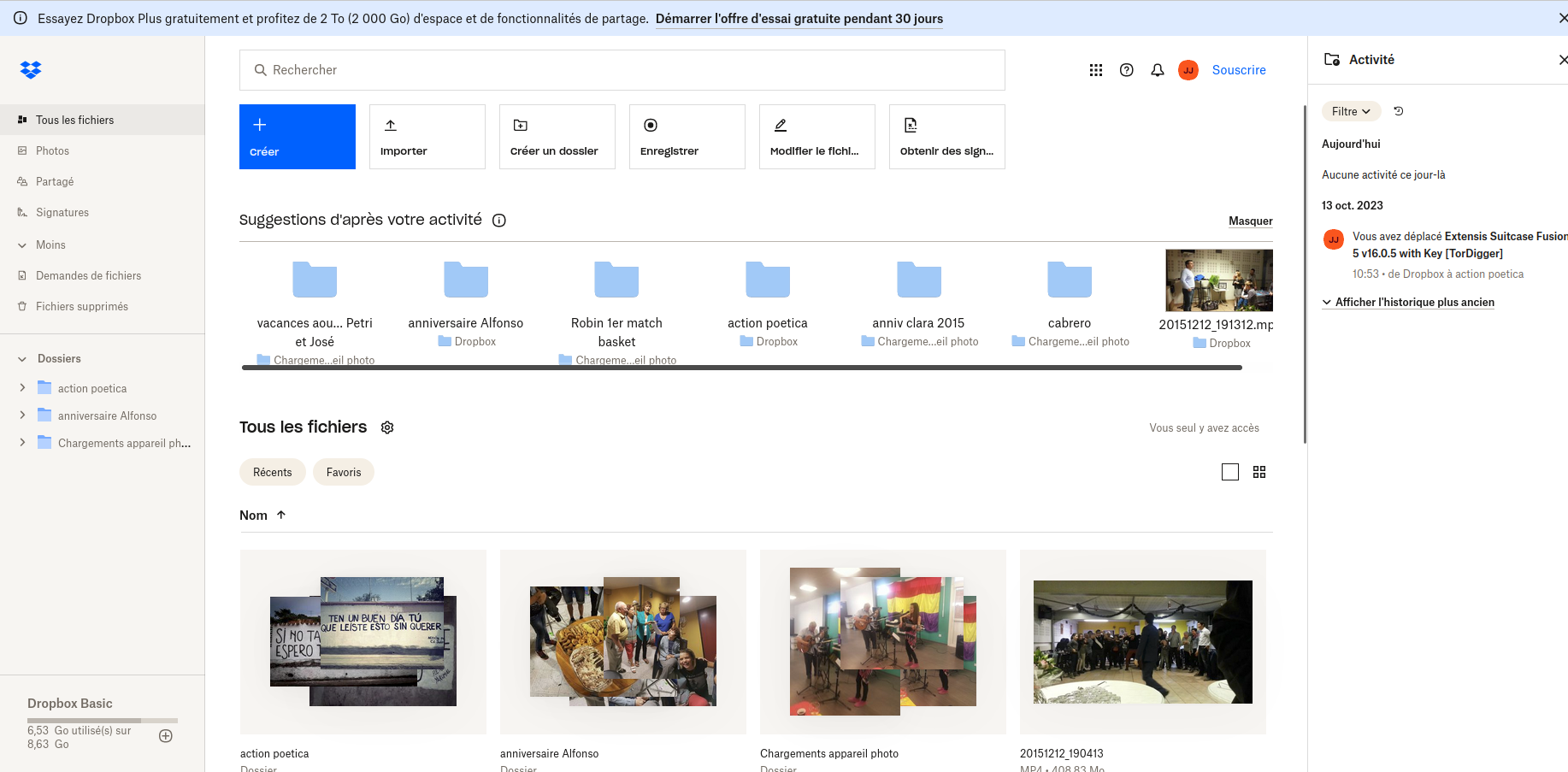This screenshot has height=772, width=1568.
Task: Click the info icon in top banner
Action: pyautogui.click(x=21, y=18)
